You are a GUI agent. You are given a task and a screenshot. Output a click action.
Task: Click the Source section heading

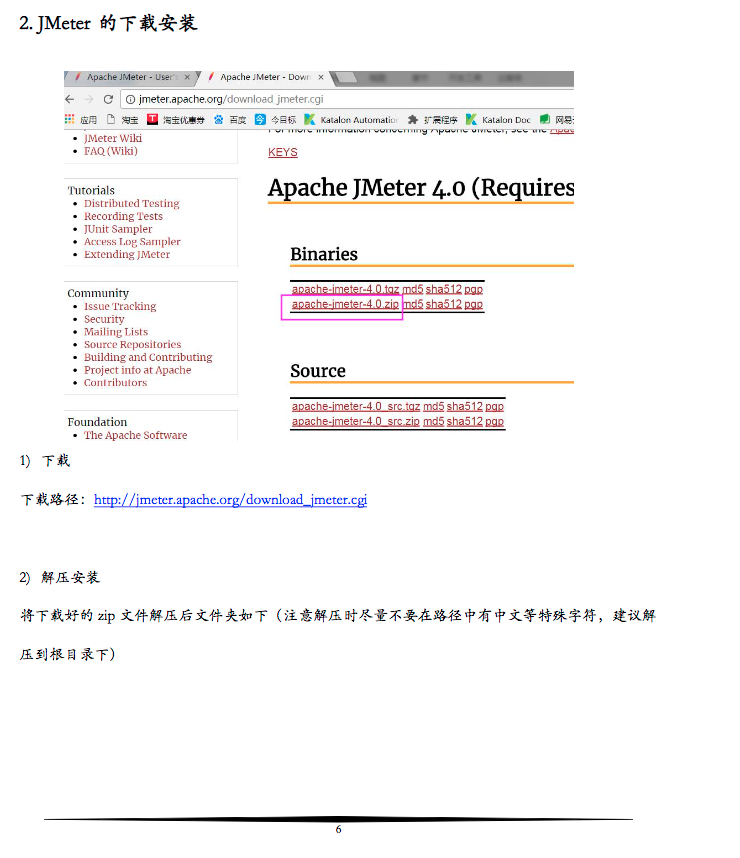pos(318,371)
